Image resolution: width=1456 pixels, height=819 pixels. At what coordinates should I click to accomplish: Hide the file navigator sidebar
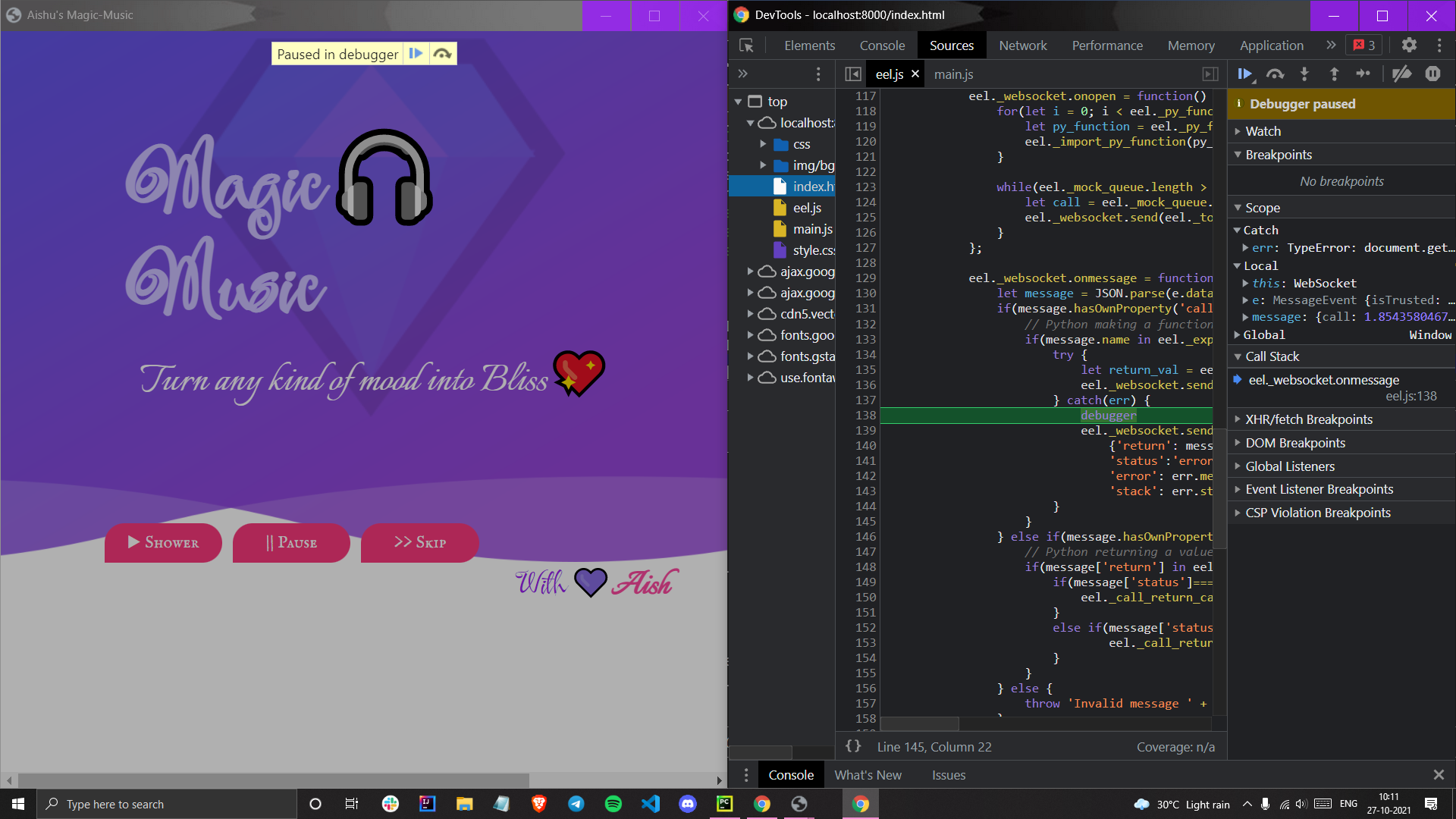tap(853, 74)
